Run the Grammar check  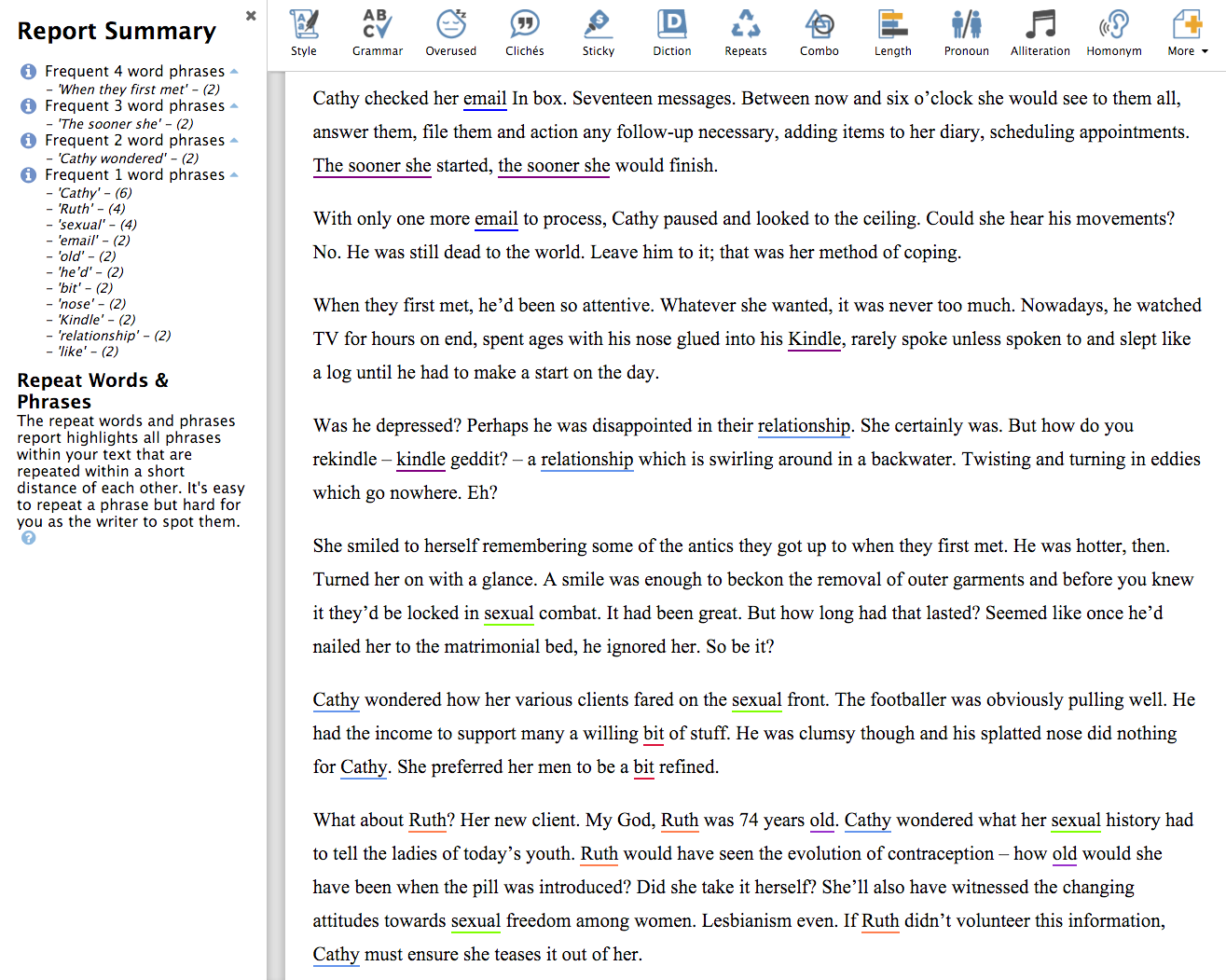pyautogui.click(x=377, y=33)
